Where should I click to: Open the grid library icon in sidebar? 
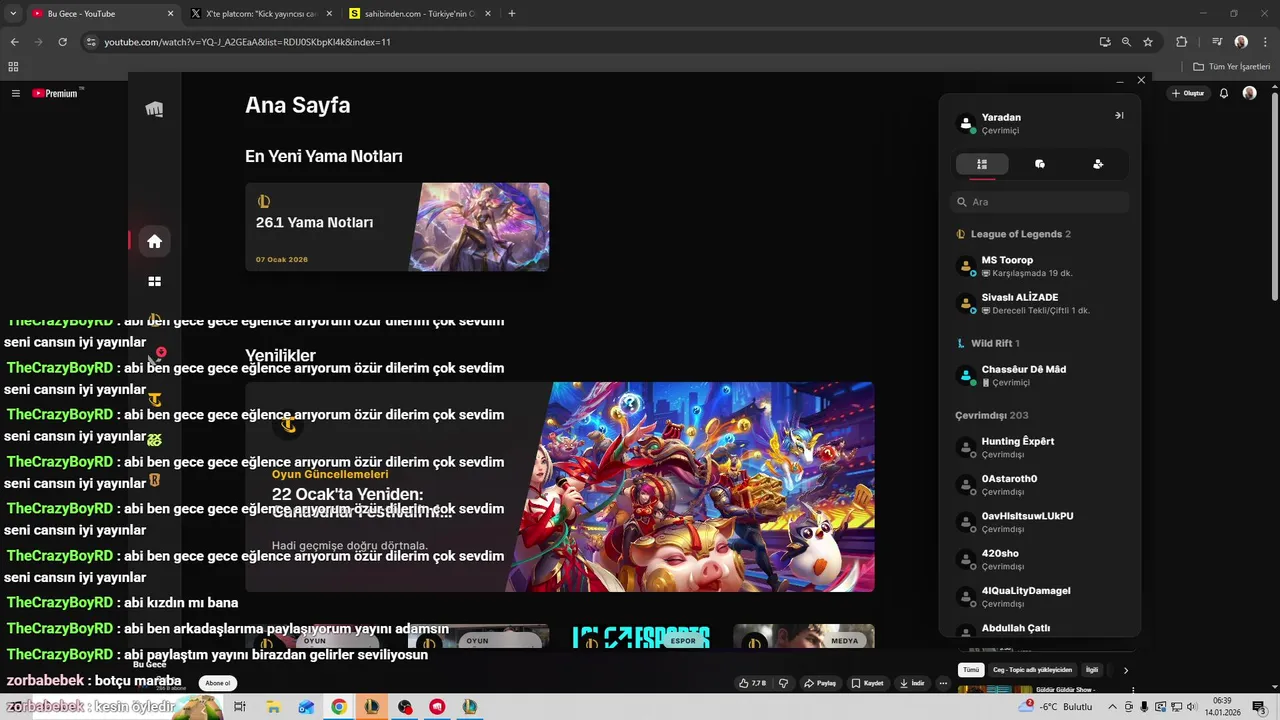point(154,282)
